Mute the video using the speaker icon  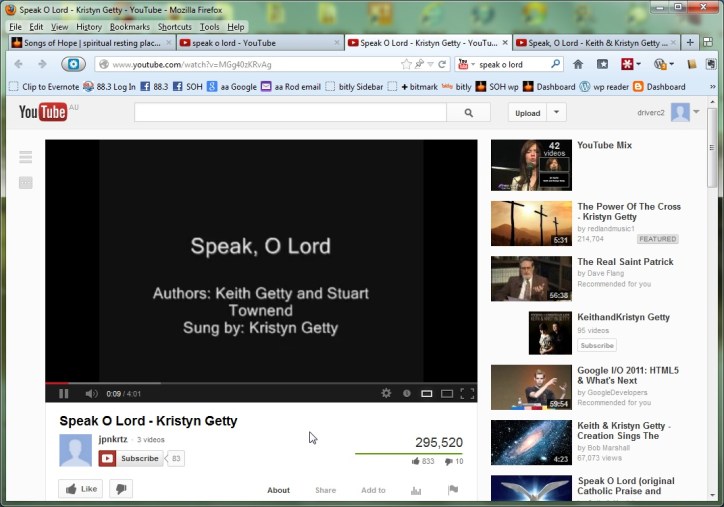pos(91,394)
